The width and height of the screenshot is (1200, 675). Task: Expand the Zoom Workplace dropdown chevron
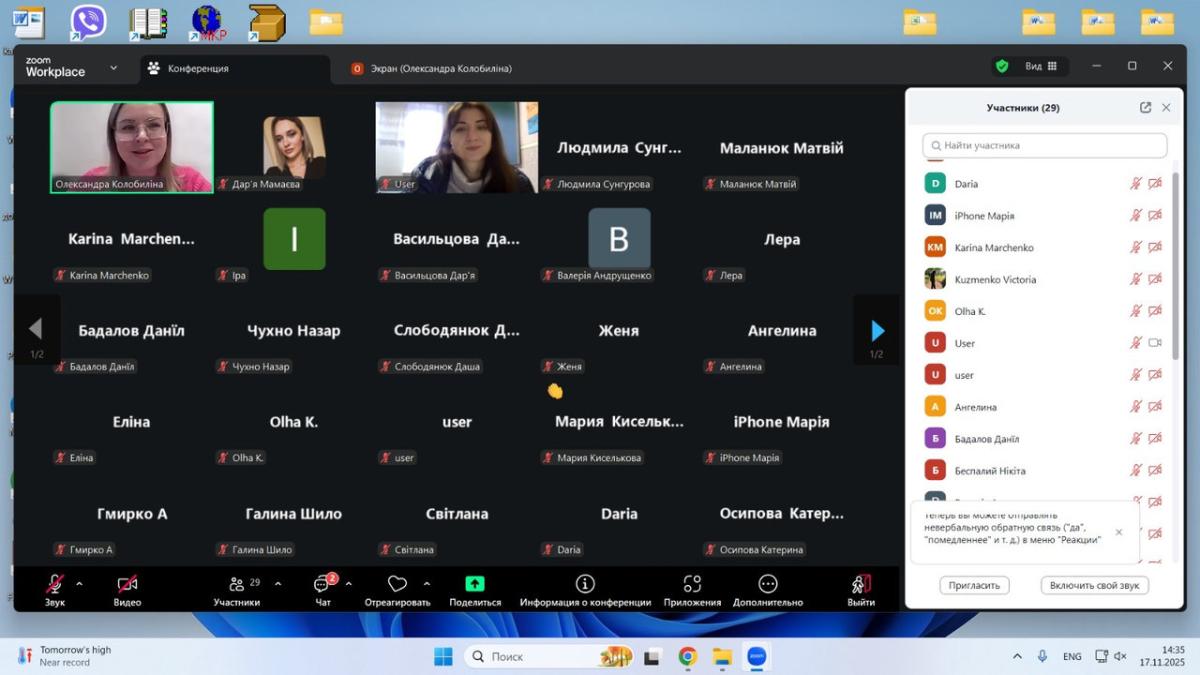pyautogui.click(x=113, y=68)
